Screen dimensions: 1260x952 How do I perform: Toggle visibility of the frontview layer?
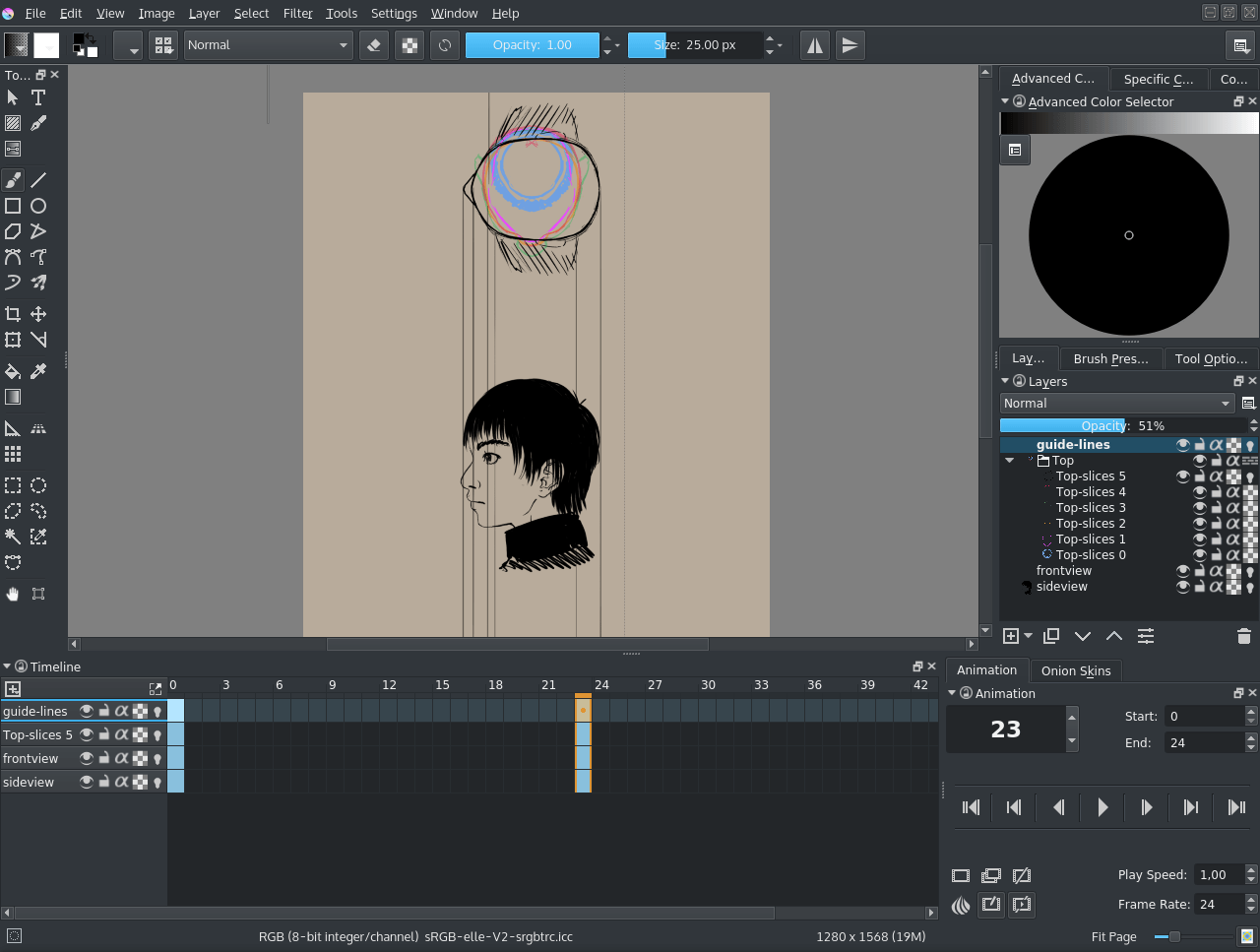coord(1182,570)
